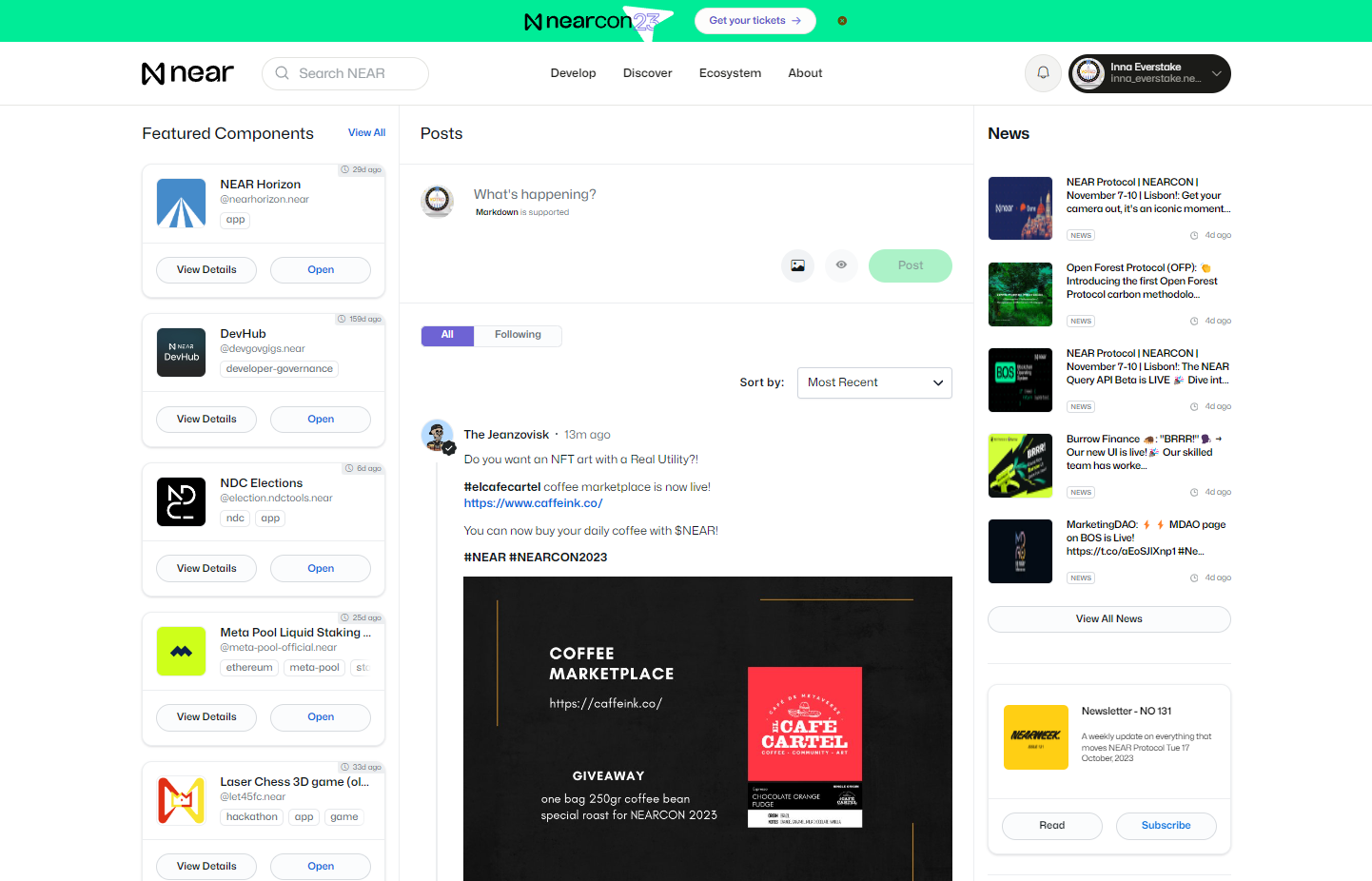Screen dimensions: 1372x881
Task: Open the NEAR Horizon component icon
Action: click(181, 204)
